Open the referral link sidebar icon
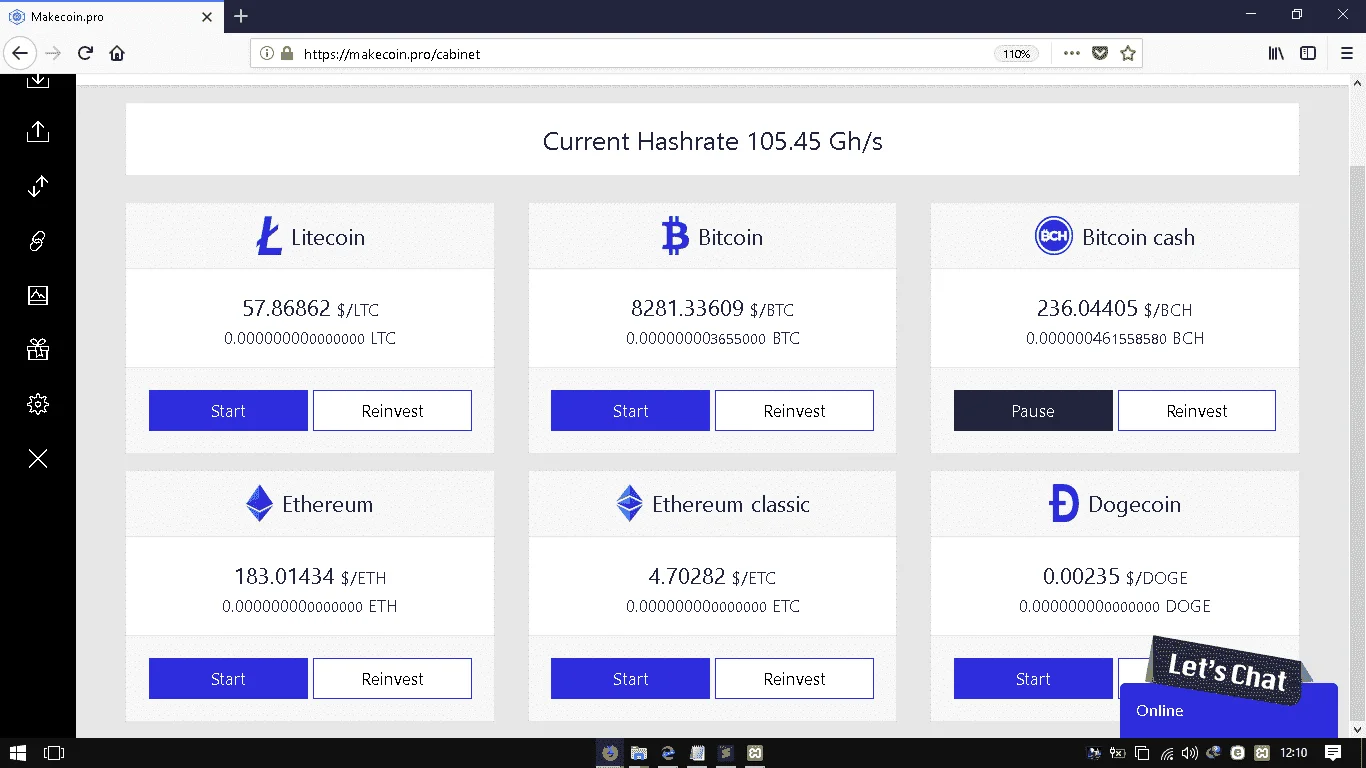This screenshot has width=1366, height=768. [38, 240]
